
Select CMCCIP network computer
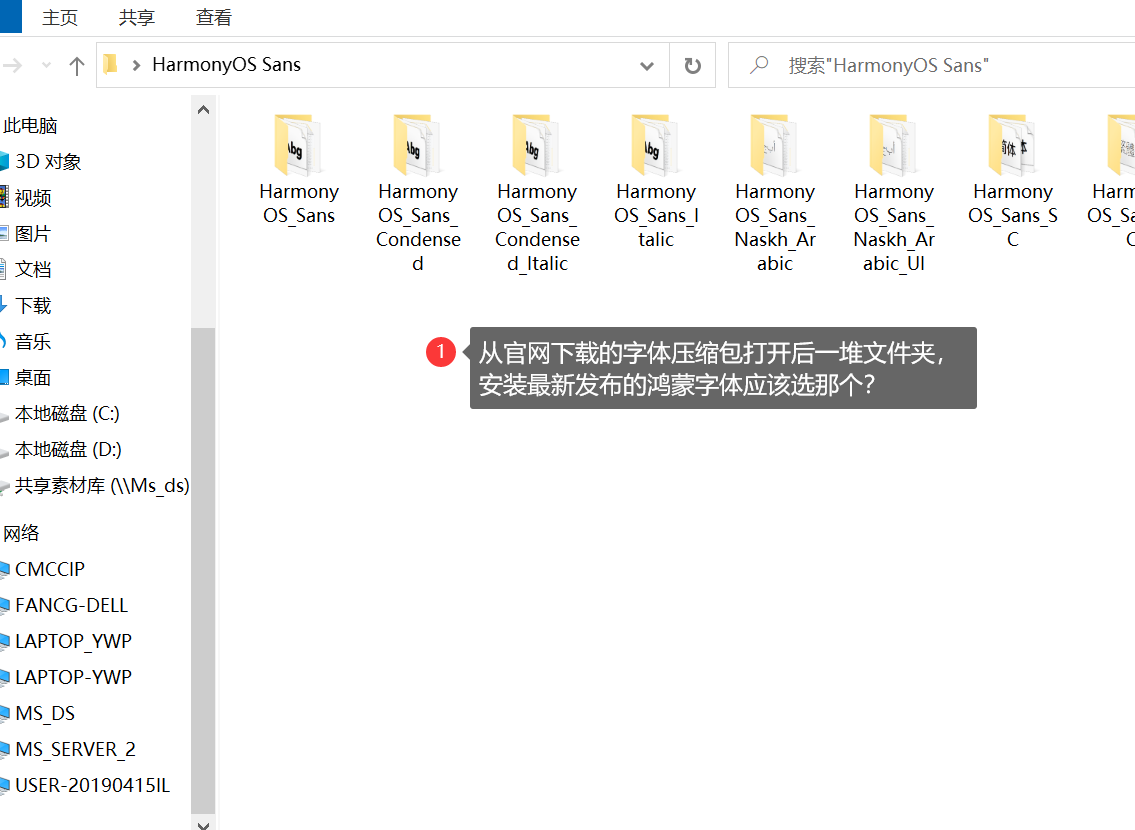[49, 569]
